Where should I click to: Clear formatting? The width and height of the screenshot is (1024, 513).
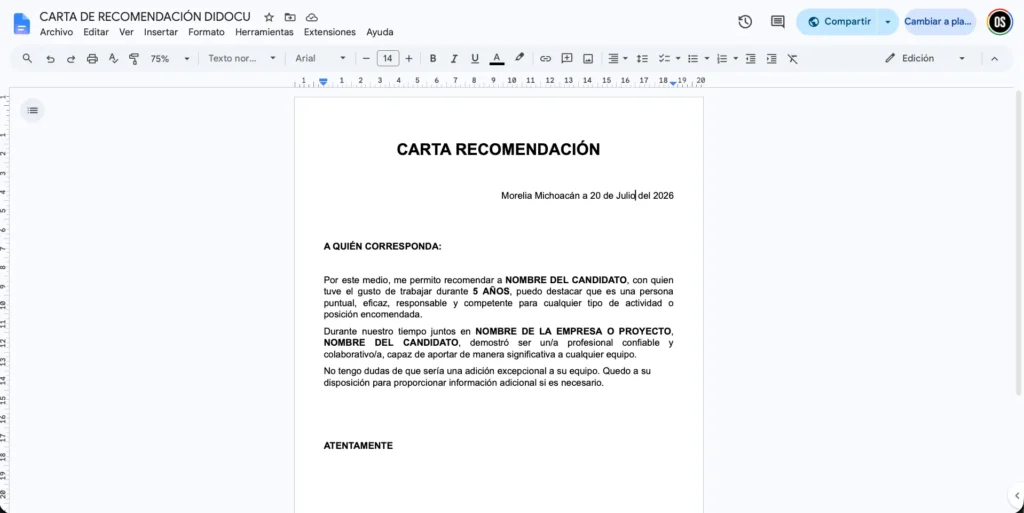(792, 59)
